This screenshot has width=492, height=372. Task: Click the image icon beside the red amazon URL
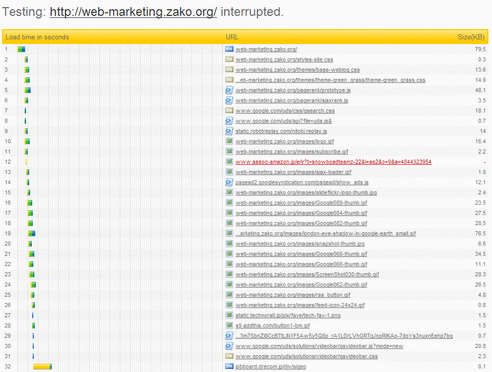pos(229,162)
